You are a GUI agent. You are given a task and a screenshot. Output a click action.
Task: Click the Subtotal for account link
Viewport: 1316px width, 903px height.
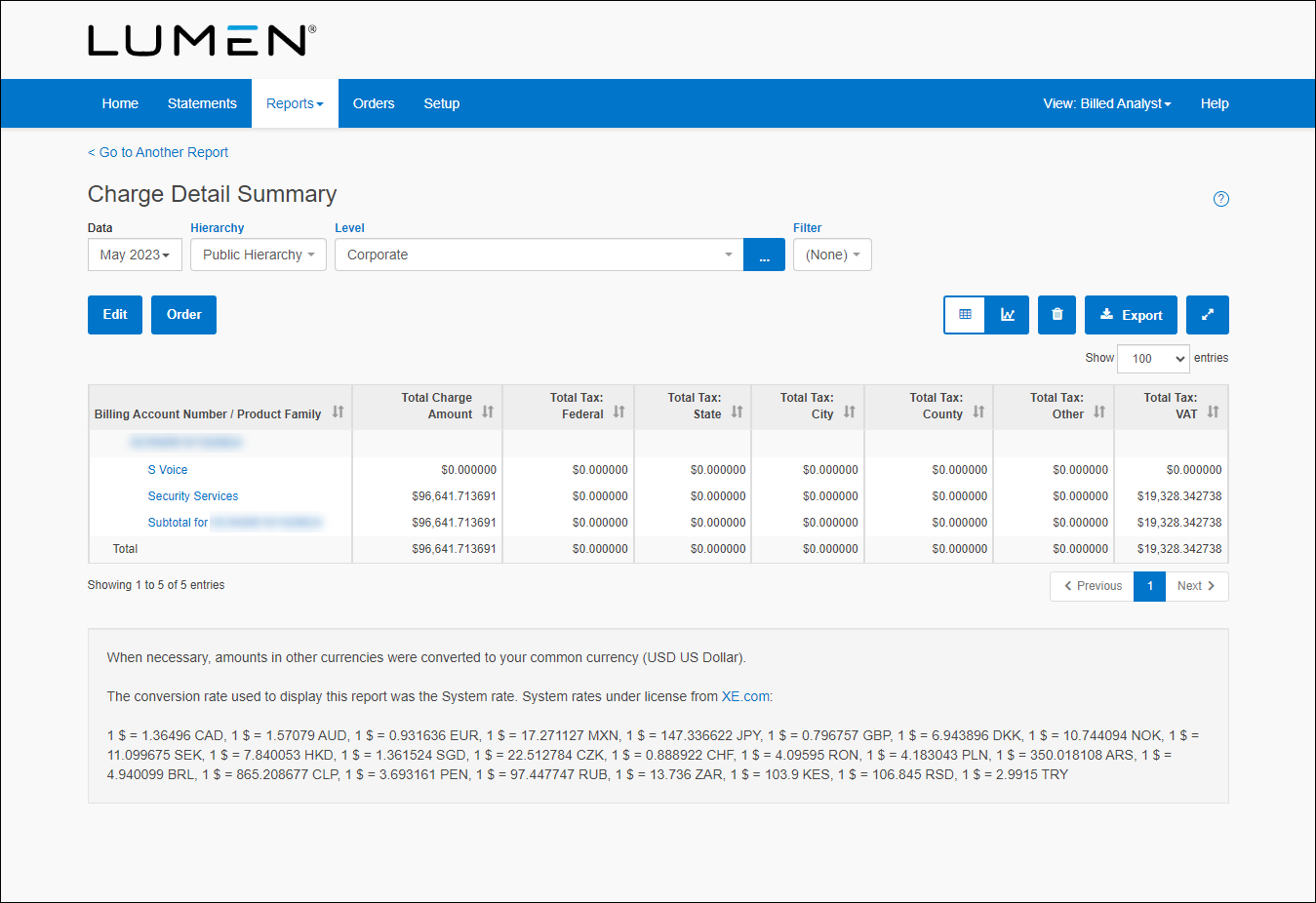[235, 523]
